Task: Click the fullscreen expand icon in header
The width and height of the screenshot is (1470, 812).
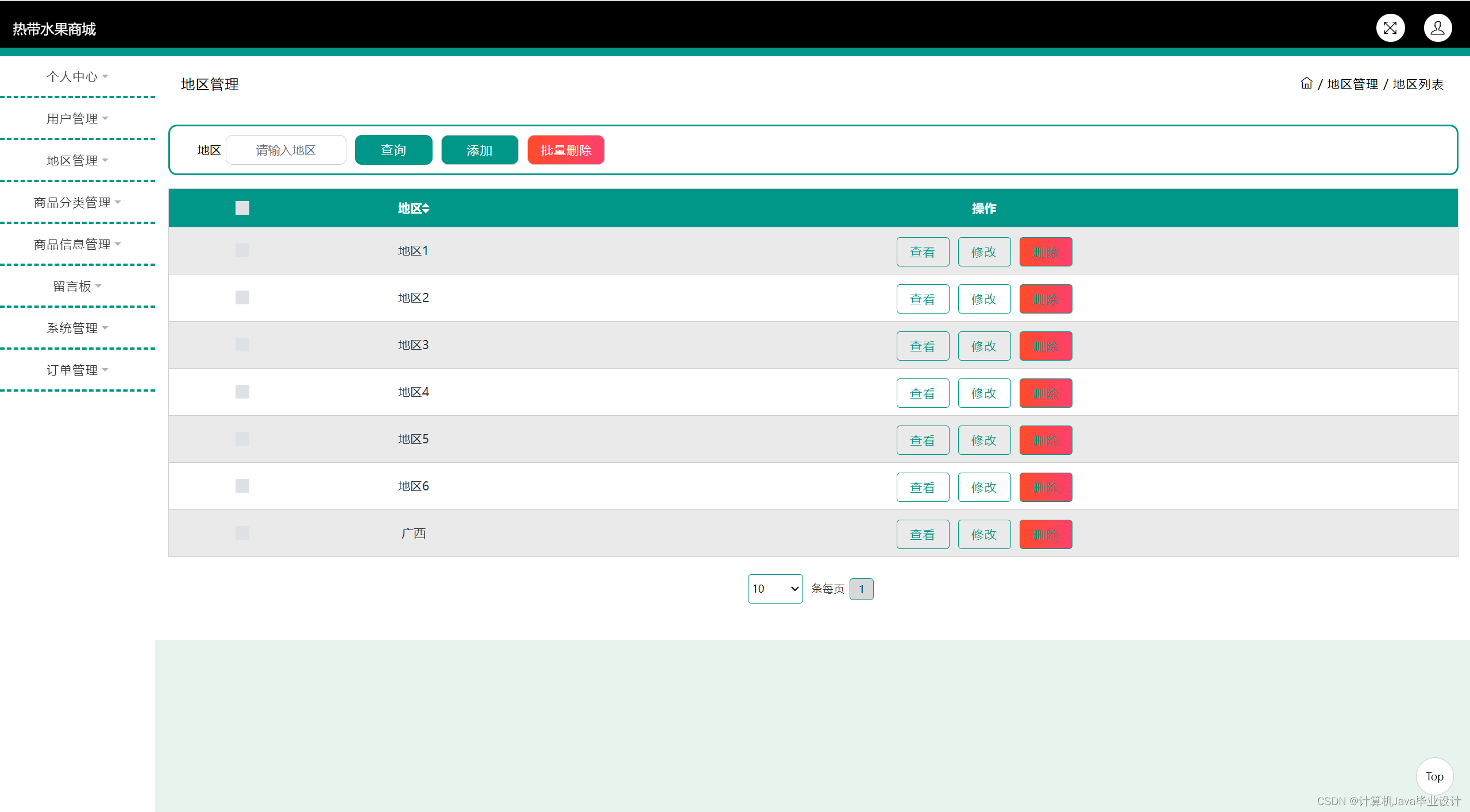Action: pos(1390,28)
